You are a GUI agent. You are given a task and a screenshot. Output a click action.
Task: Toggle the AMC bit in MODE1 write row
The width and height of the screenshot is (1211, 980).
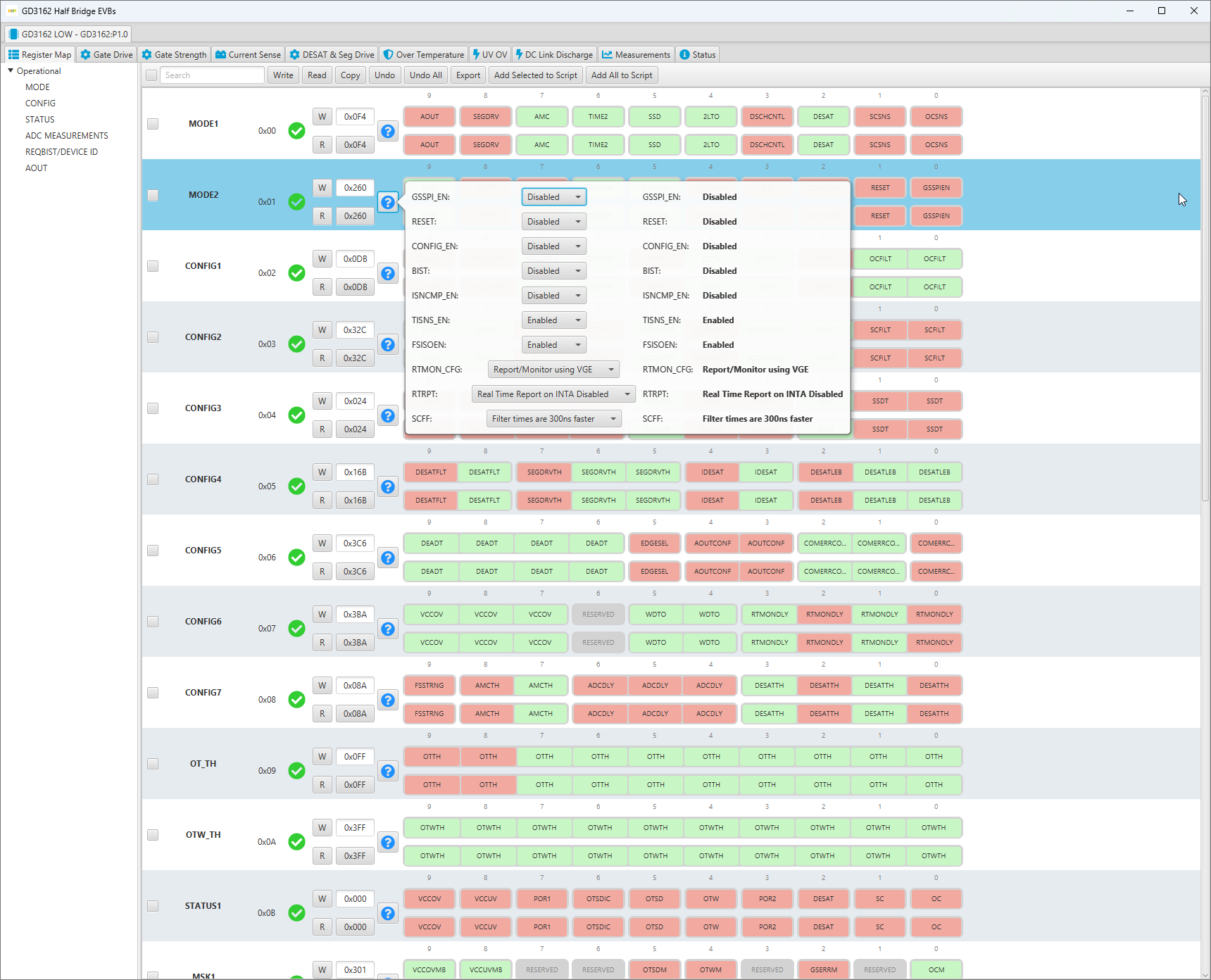[x=541, y=117]
